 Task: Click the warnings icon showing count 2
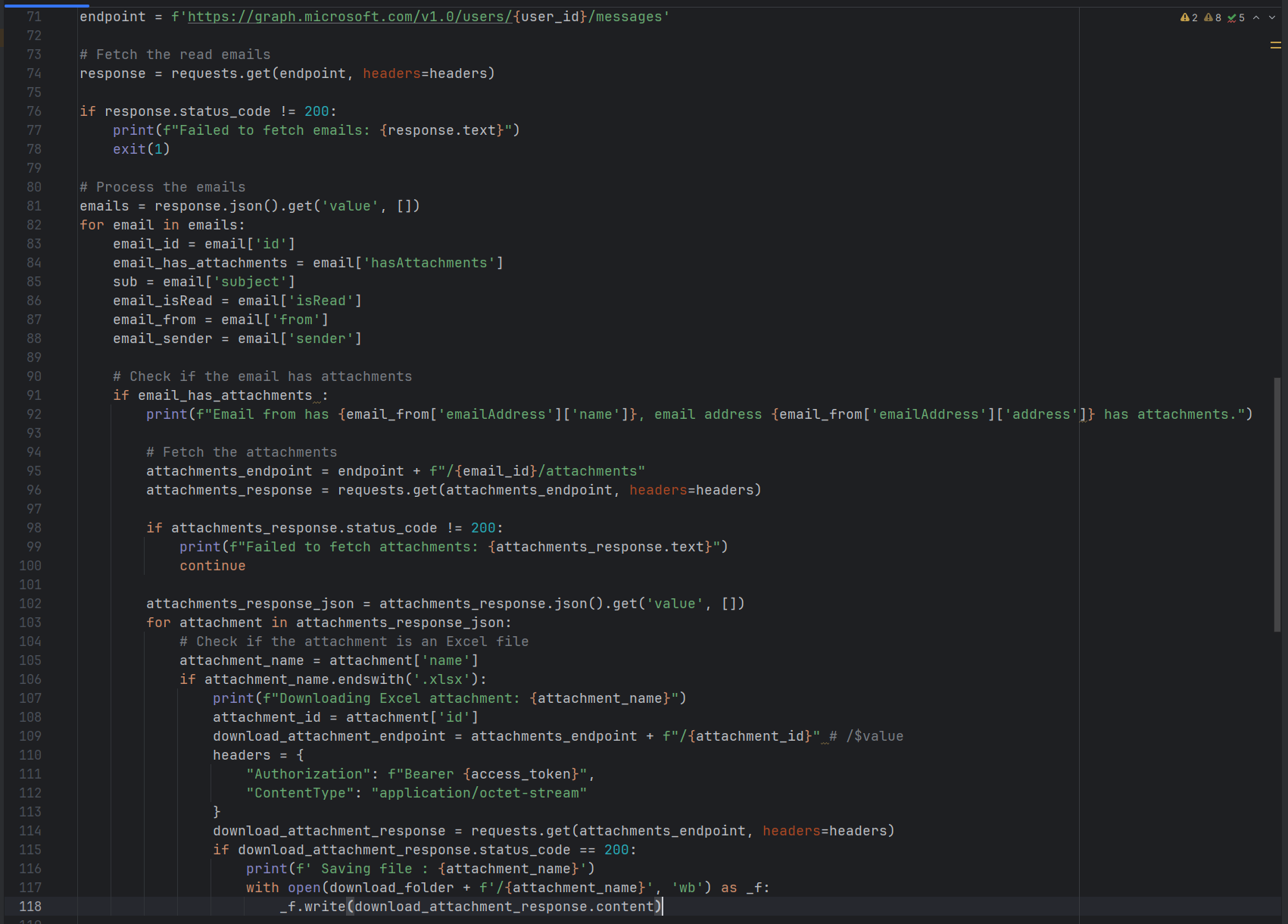1187,17
